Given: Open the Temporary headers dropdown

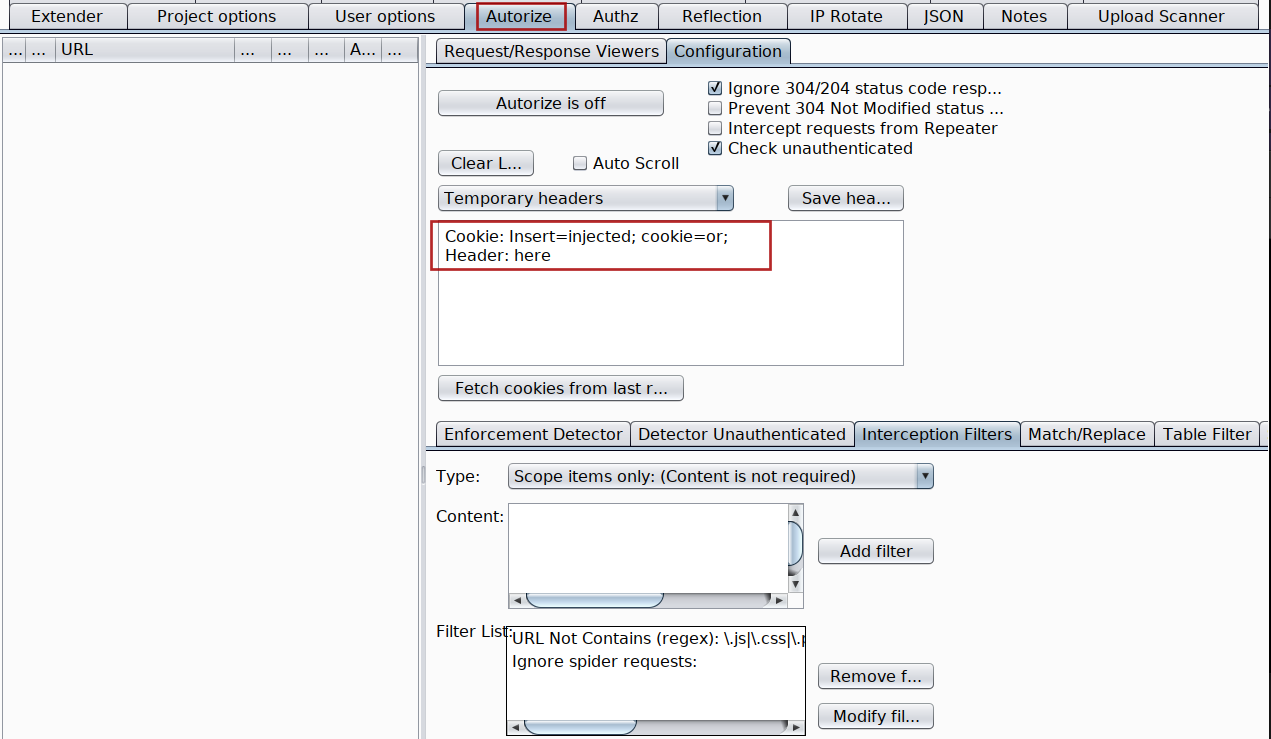Looking at the screenshot, I should pyautogui.click(x=586, y=198).
